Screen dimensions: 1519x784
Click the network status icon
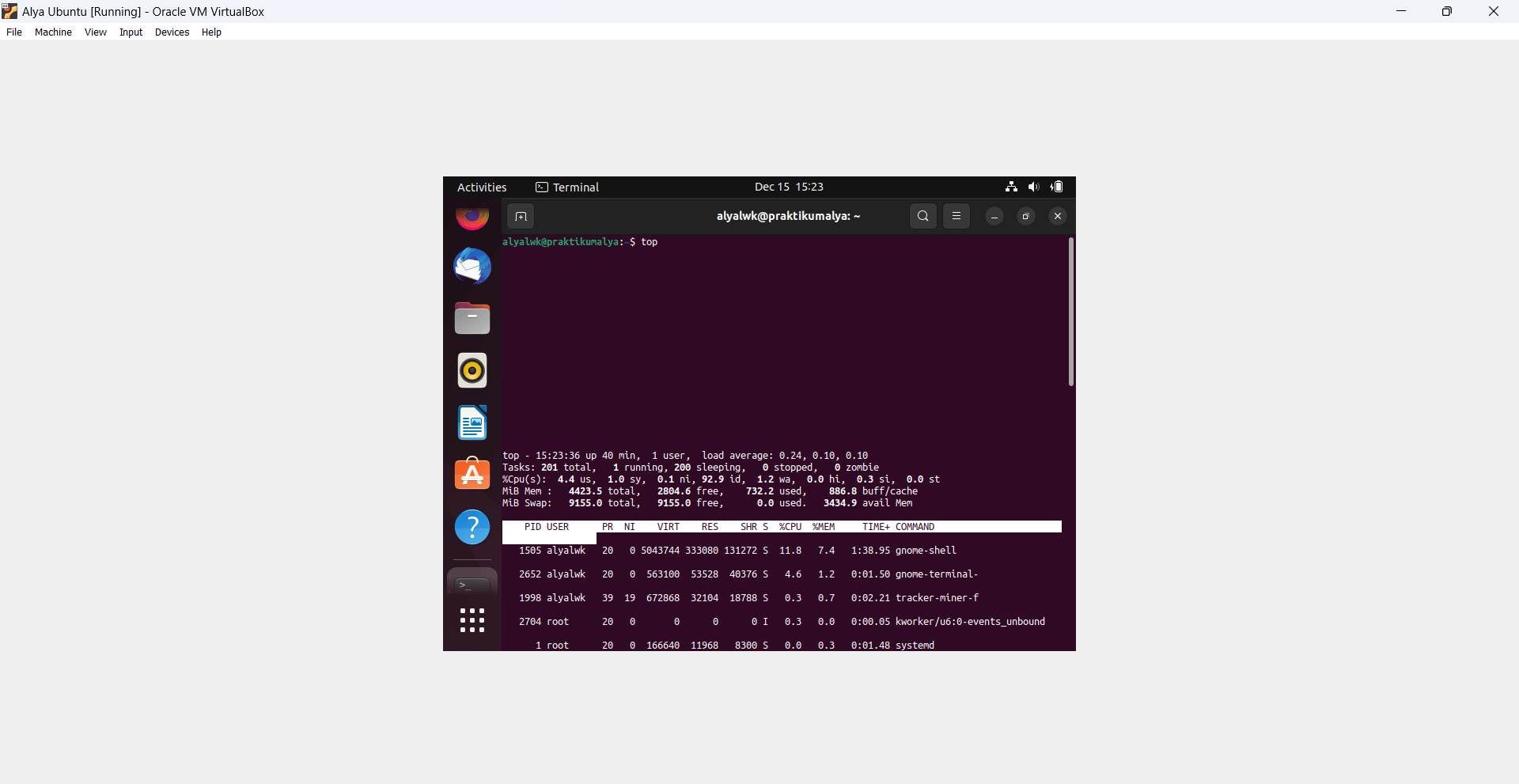1011,187
